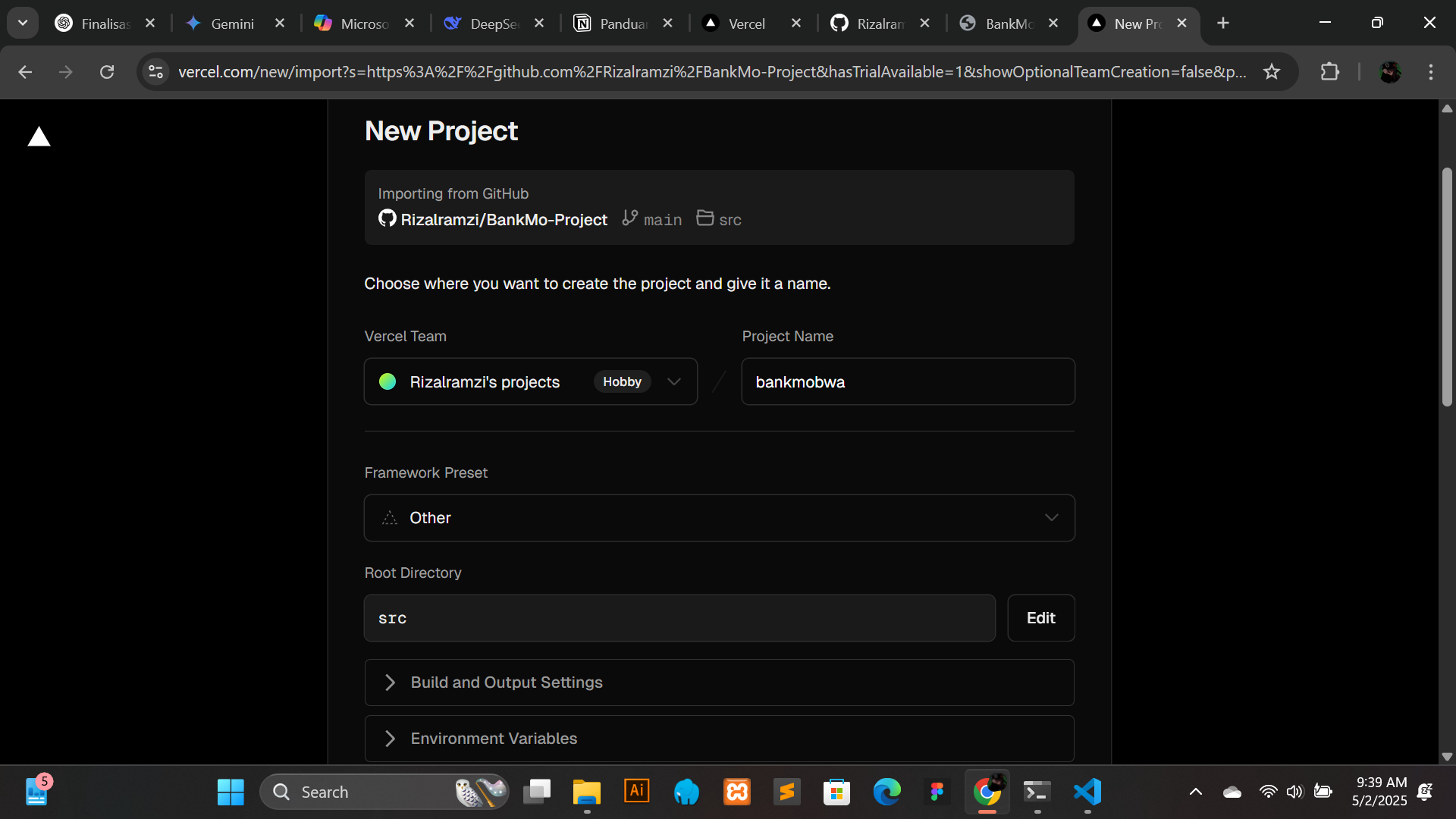Open the Chrome profile avatar

tap(1390, 72)
